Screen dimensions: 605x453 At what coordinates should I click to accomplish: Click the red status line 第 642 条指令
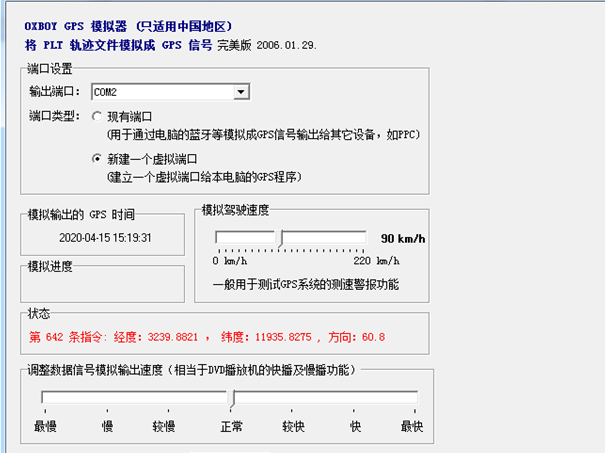(207, 337)
